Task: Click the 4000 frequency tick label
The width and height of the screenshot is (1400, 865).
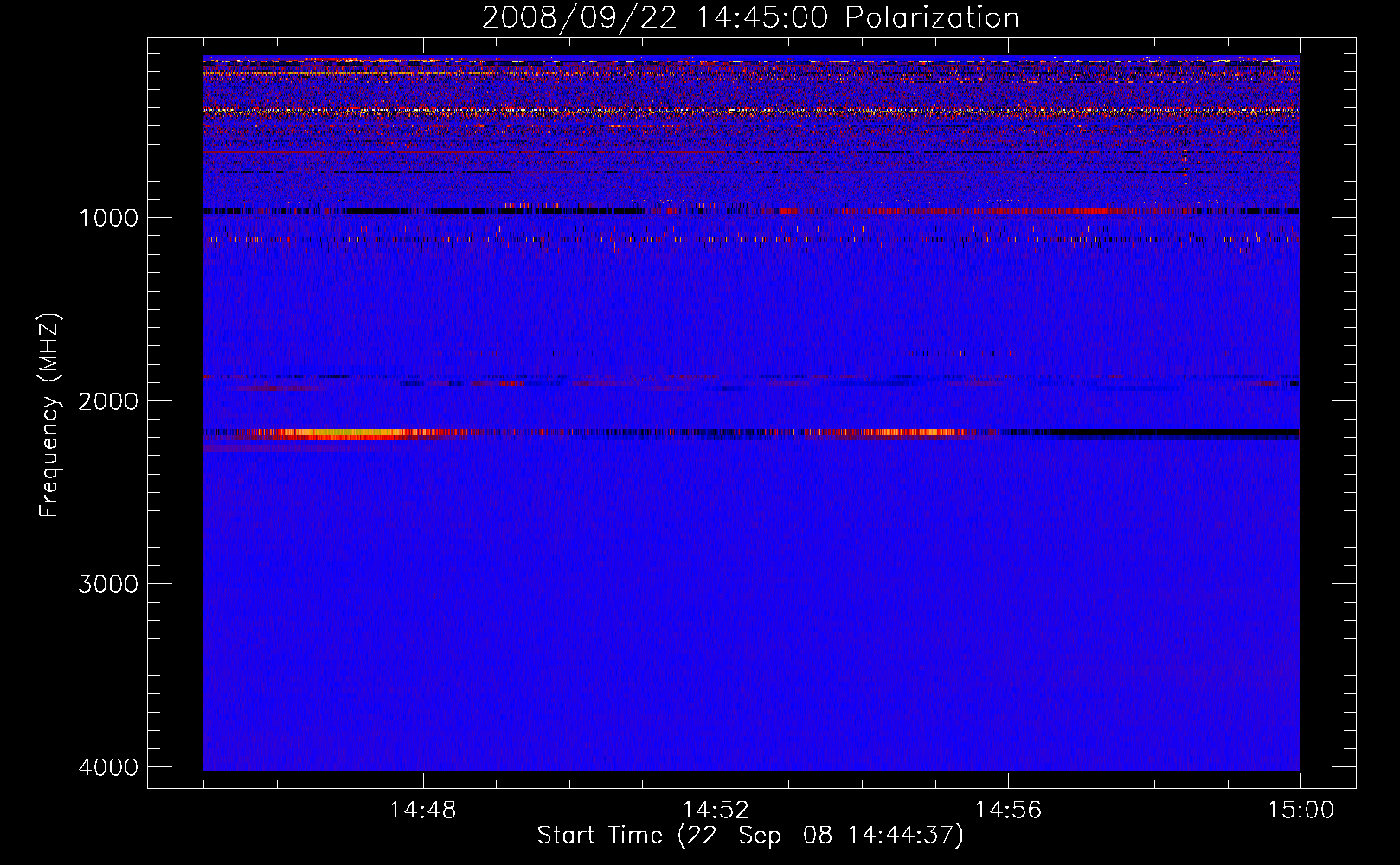Action: coord(108,767)
